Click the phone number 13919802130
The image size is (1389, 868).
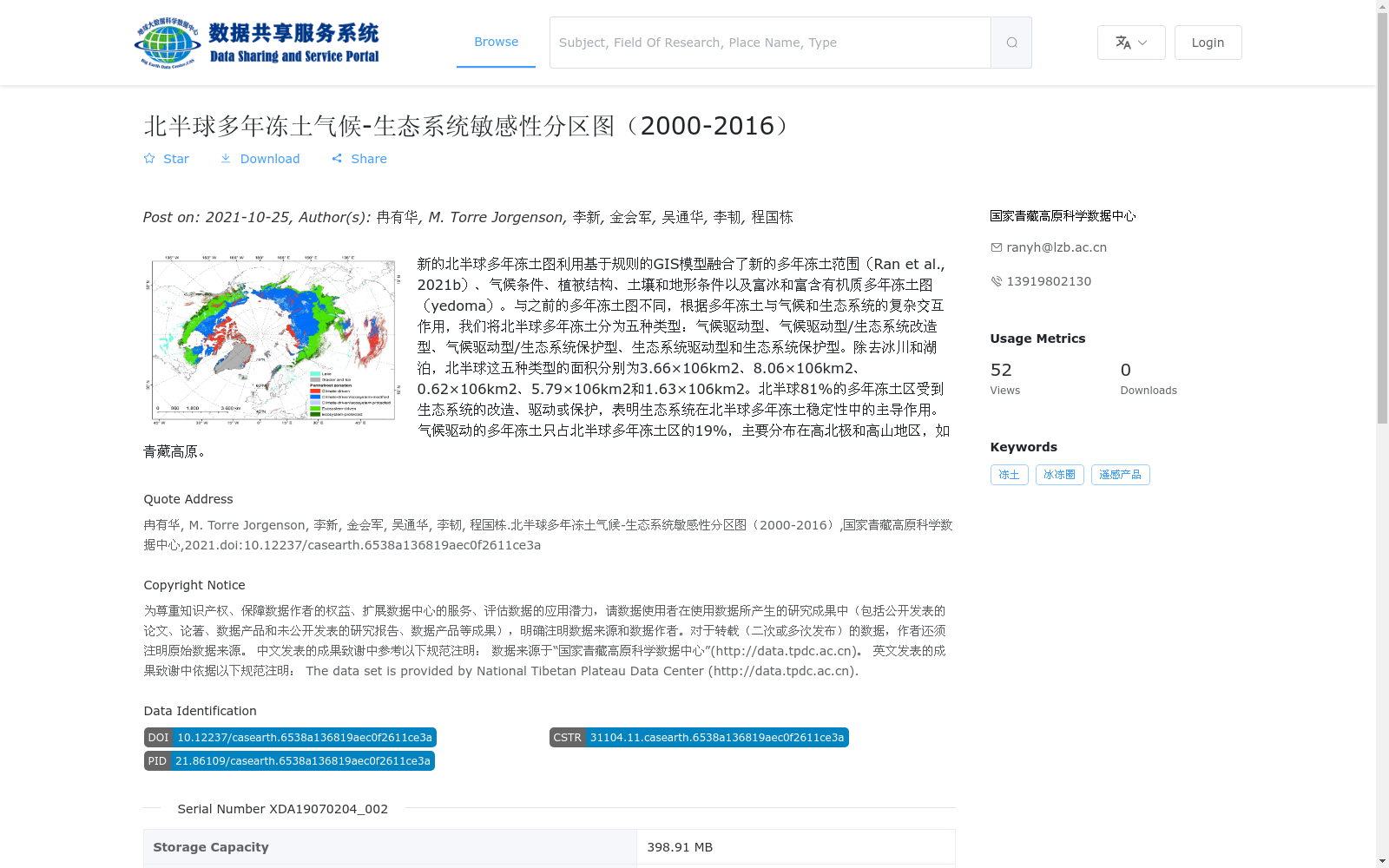click(x=1049, y=281)
